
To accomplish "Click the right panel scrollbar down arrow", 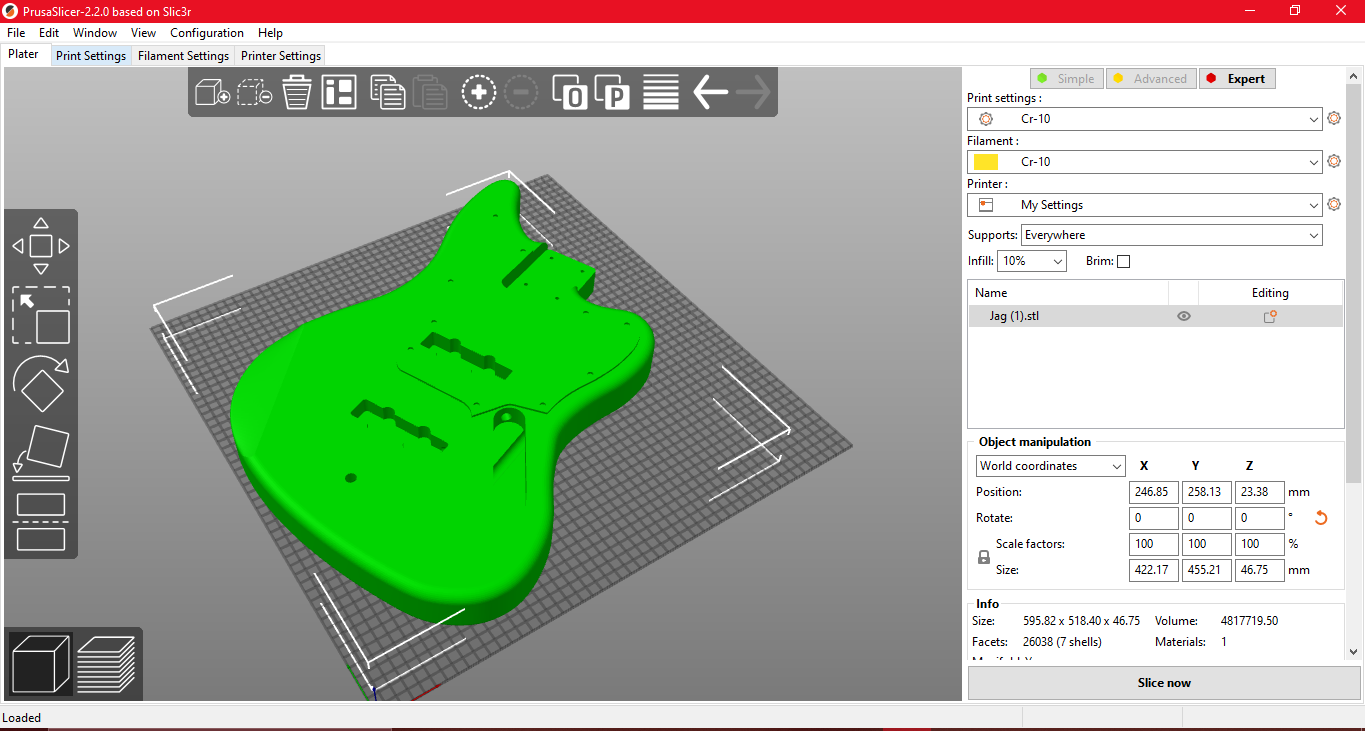I will pyautogui.click(x=1353, y=651).
